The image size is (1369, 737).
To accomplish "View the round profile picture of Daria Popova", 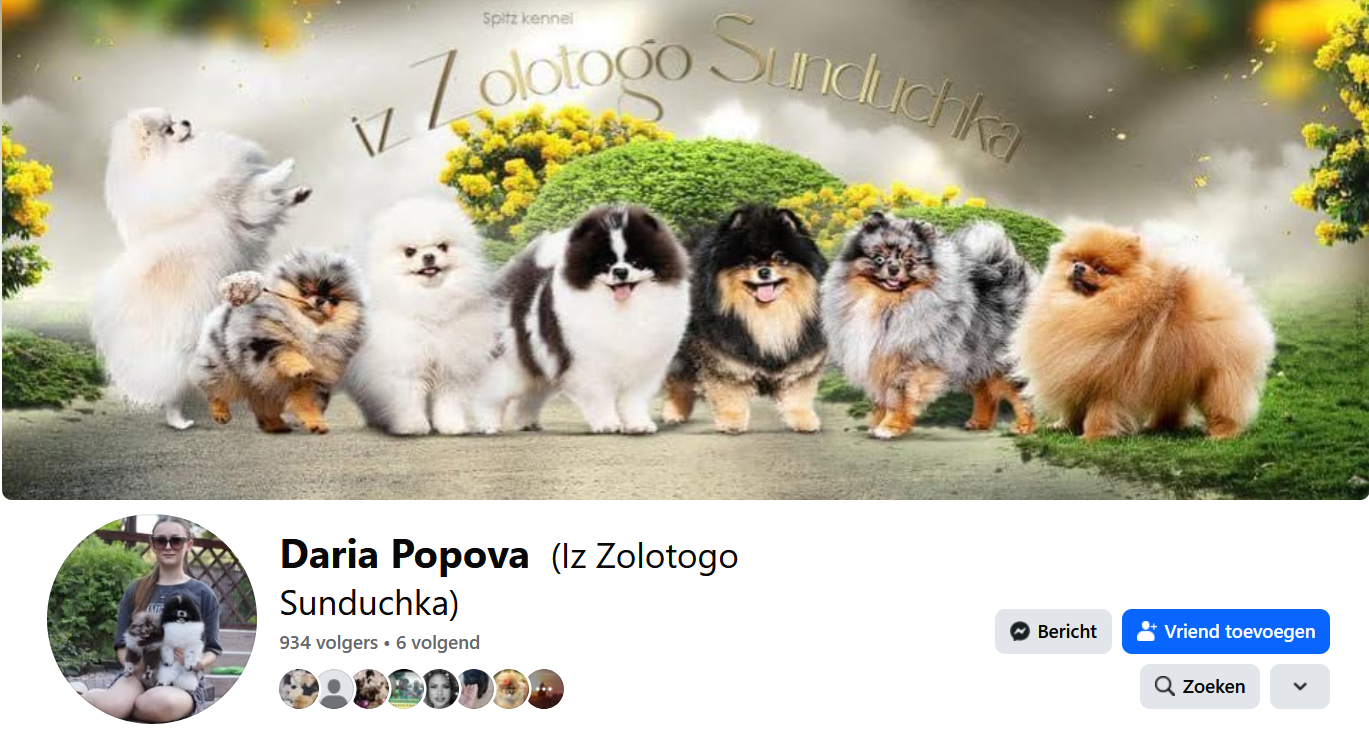I will pos(152,619).
